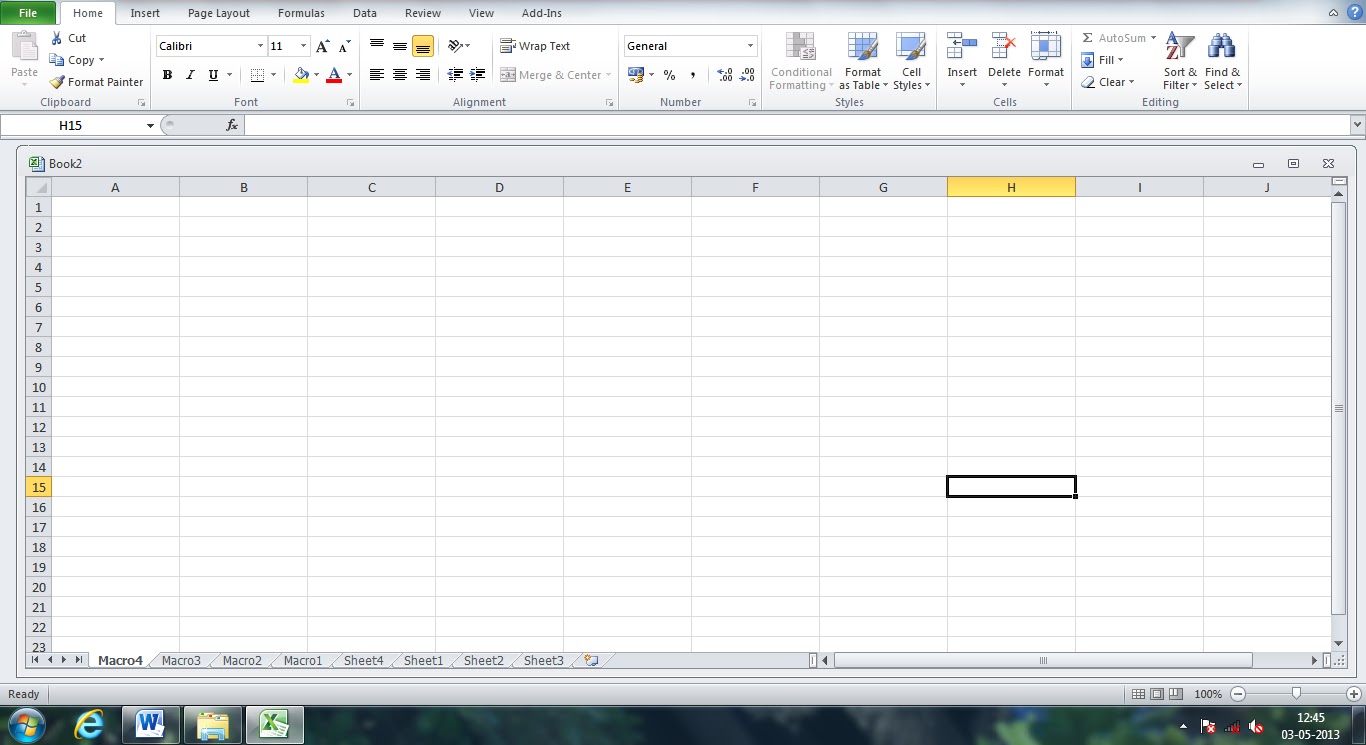Shrink font size with Shrink Font icon

344,46
